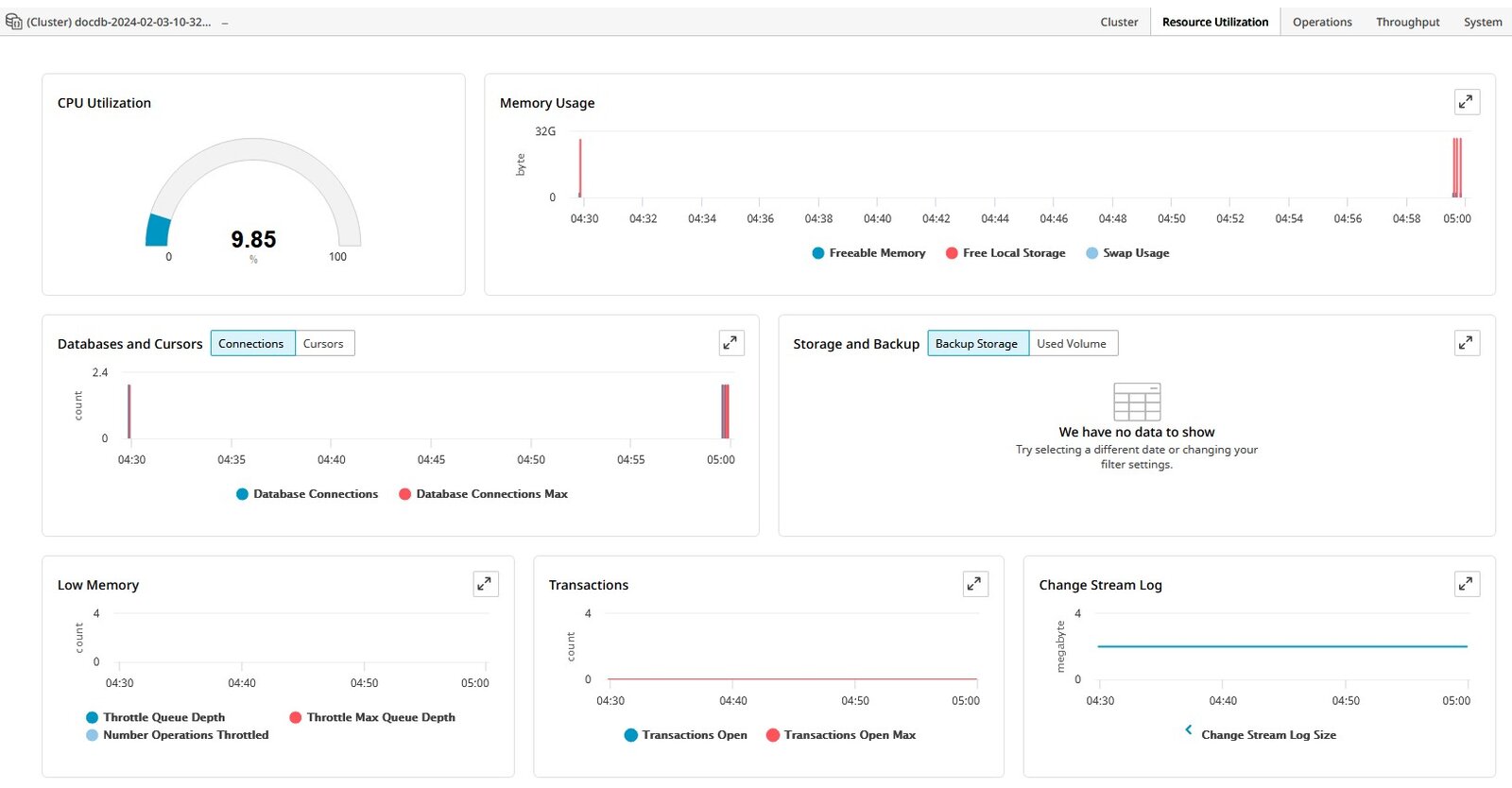Open the Operations tab

1322,22
